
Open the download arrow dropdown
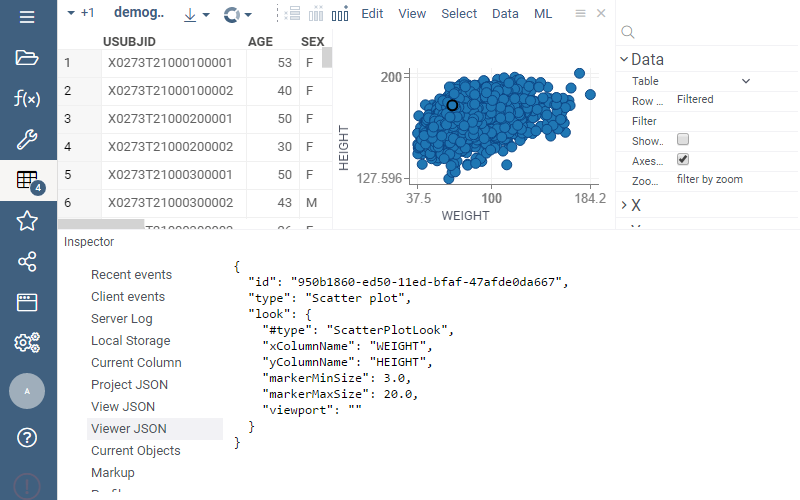pos(196,14)
